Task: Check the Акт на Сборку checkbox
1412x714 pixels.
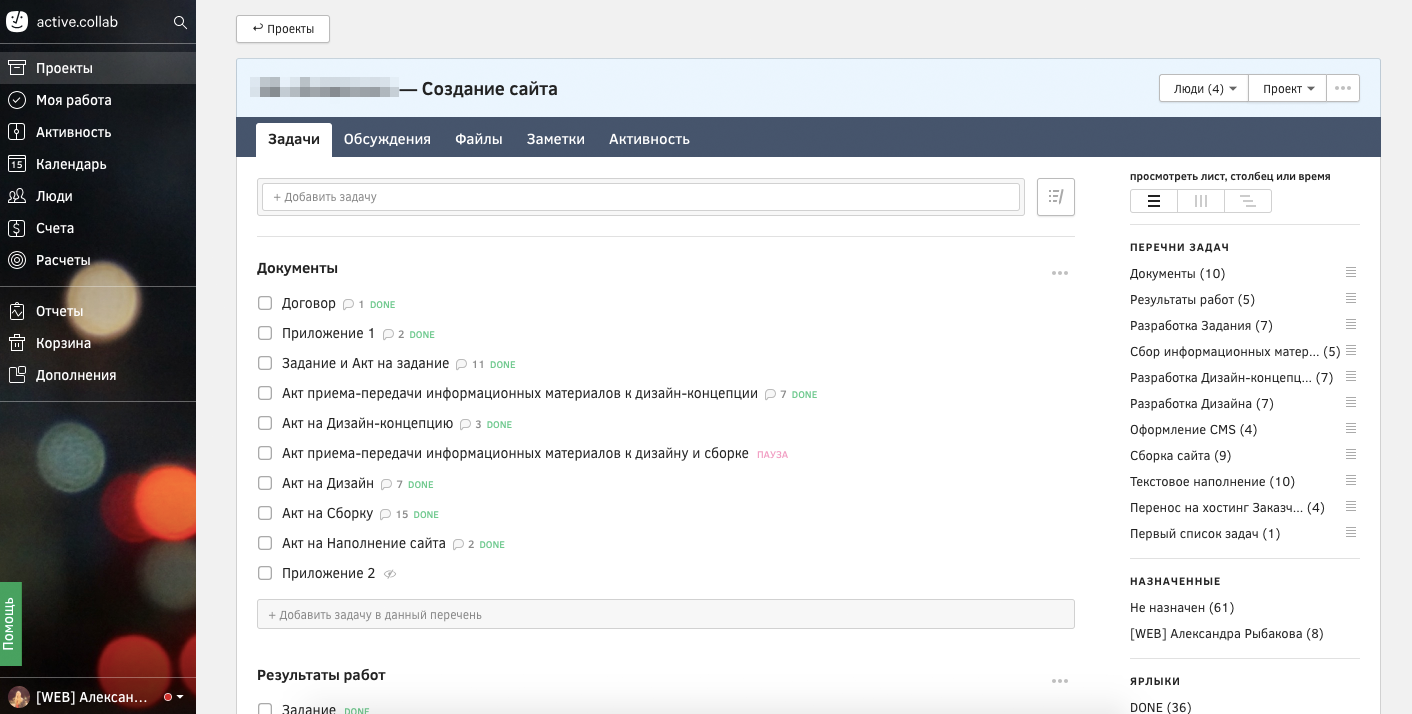Action: (265, 513)
